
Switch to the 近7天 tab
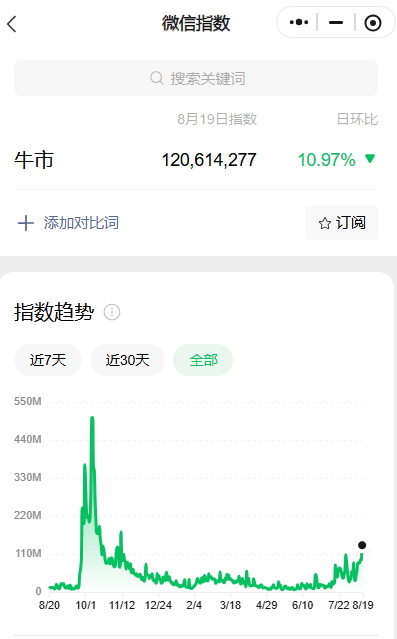[48, 360]
